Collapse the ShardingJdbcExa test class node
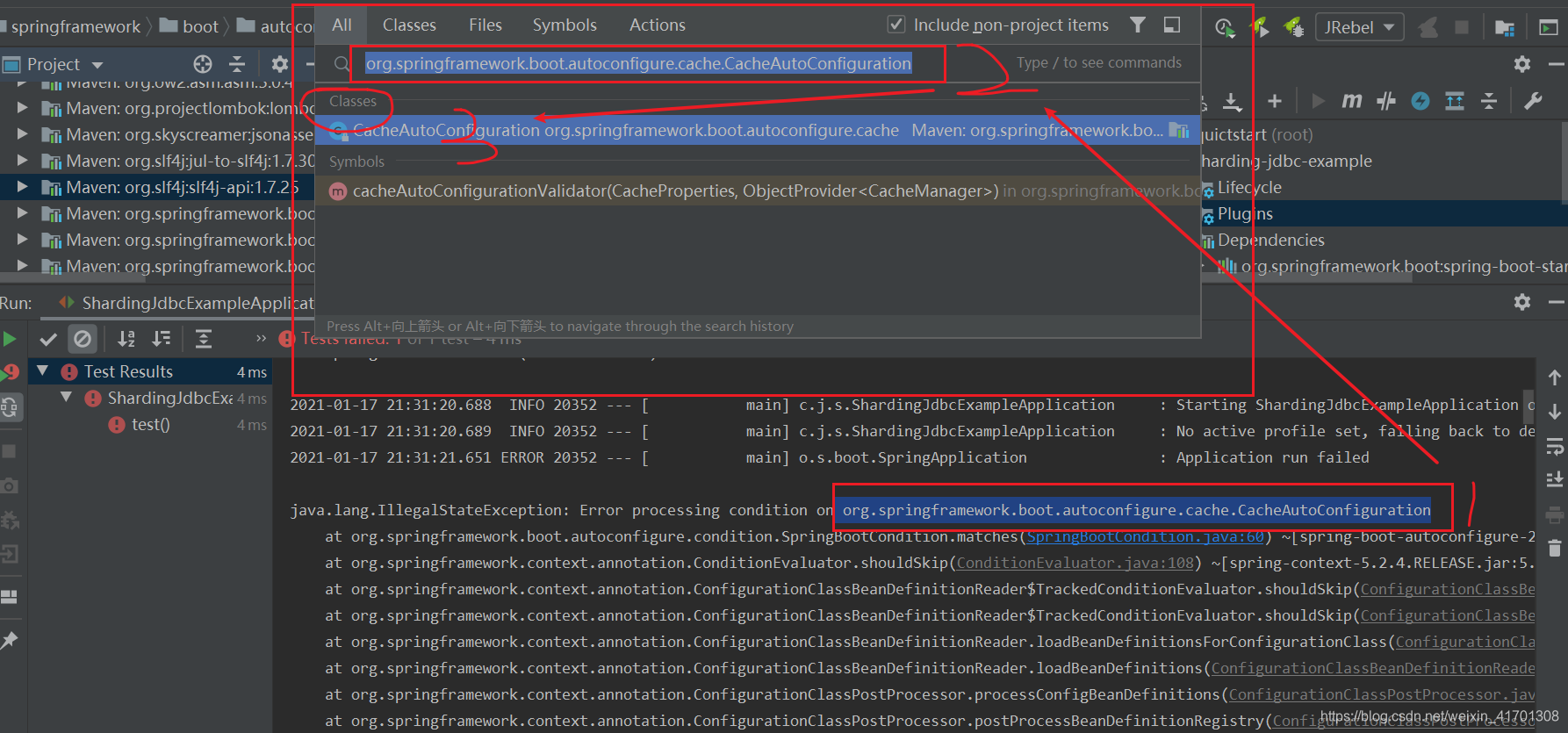1568x733 pixels. [x=66, y=398]
